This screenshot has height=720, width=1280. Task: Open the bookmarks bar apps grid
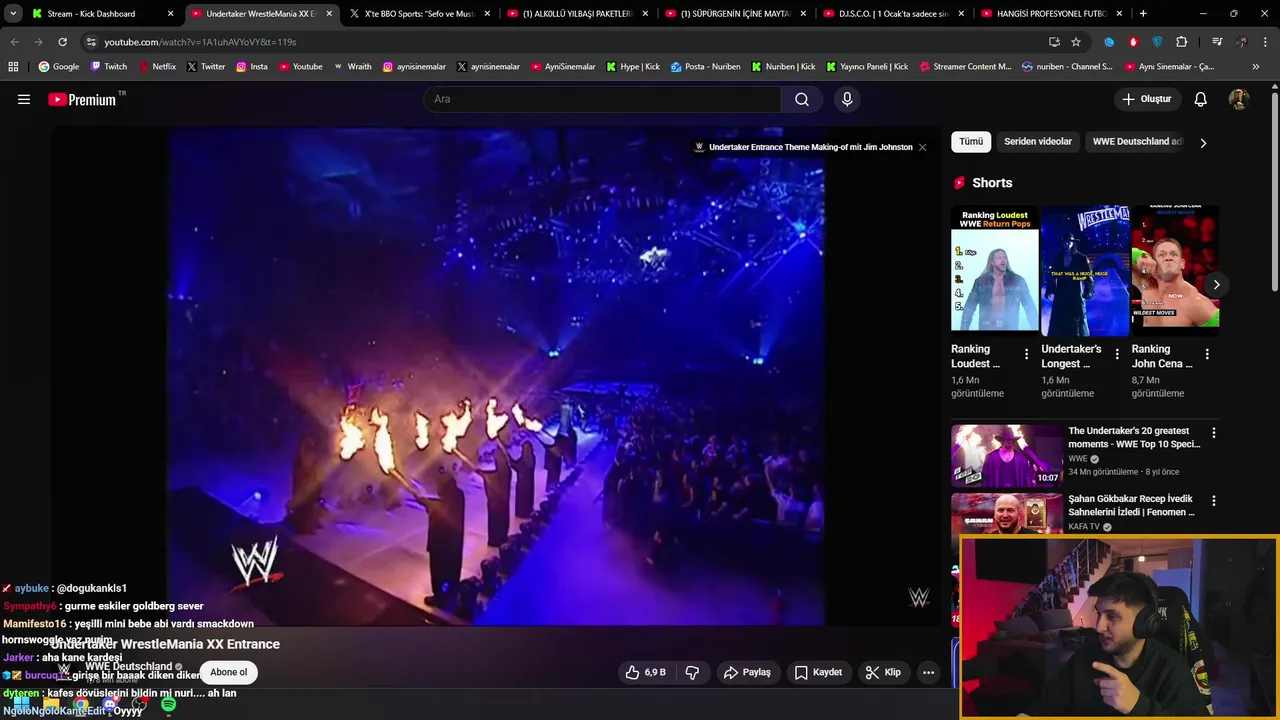click(x=13, y=67)
